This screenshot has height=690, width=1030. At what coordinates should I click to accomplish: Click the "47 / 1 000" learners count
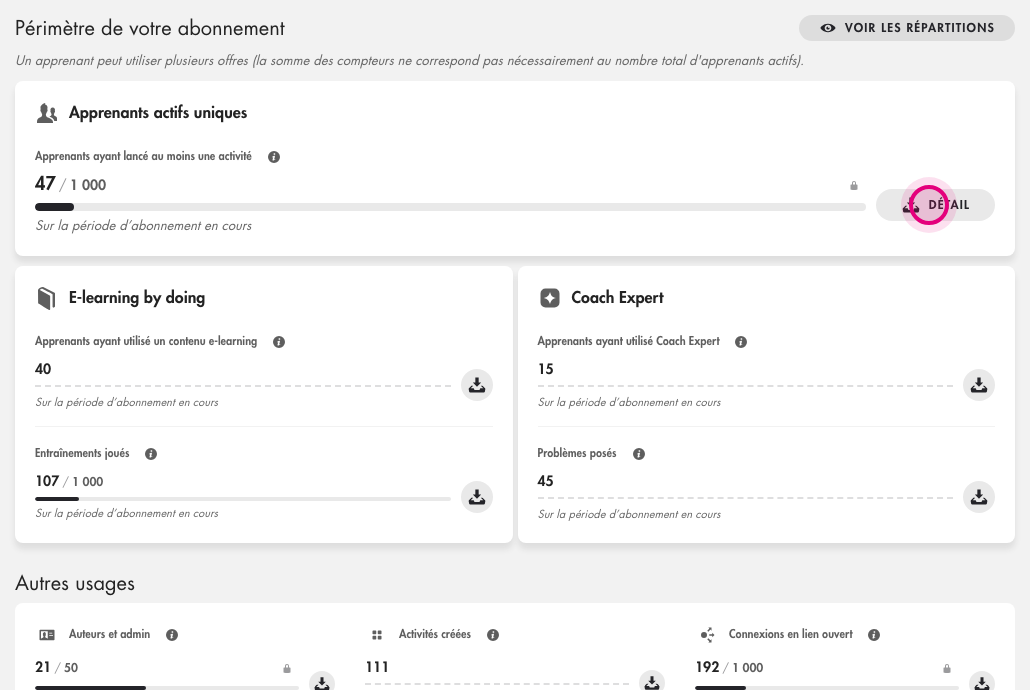[x=70, y=184]
